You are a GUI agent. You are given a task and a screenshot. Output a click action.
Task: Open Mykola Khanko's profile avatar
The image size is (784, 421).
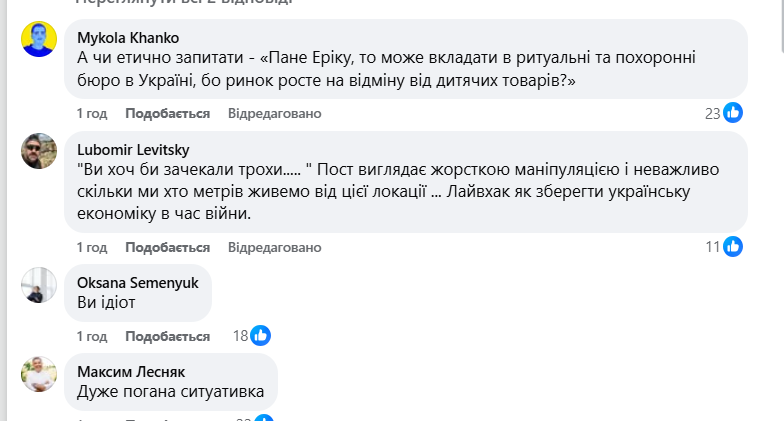(x=40, y=39)
